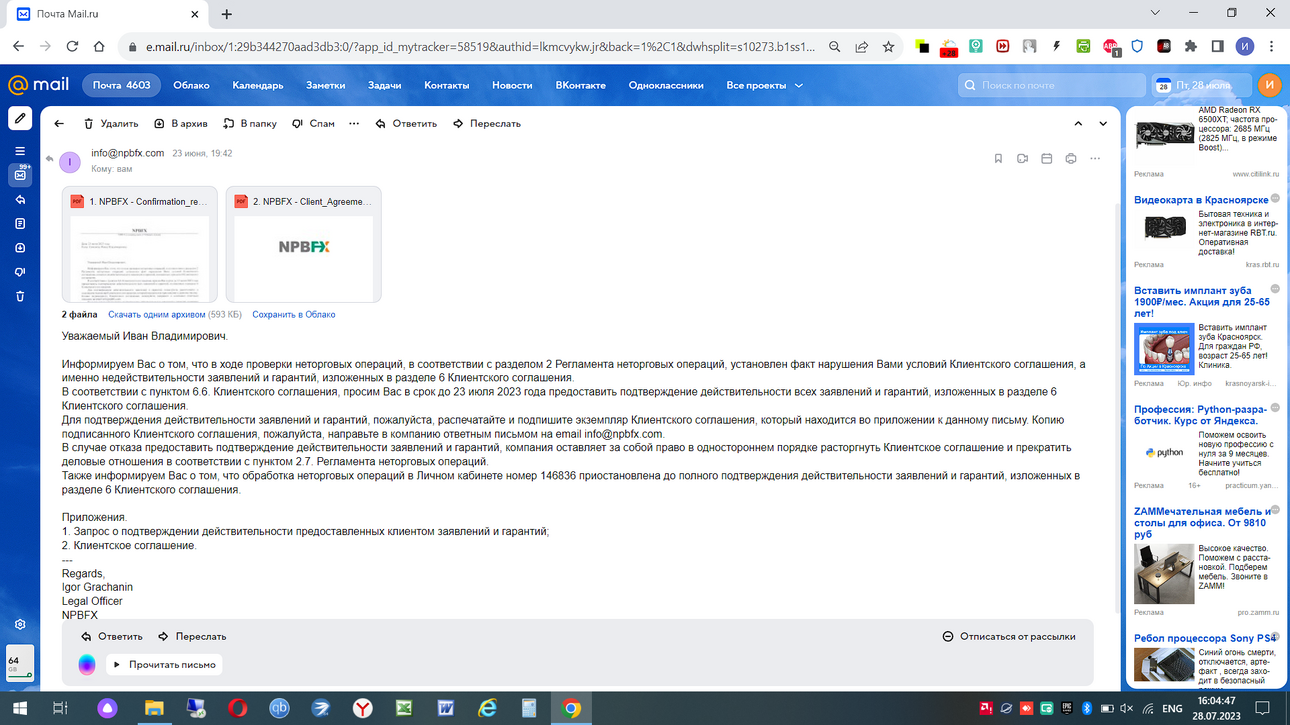Click Переслать button below the message
Viewport: 1290px width, 725px height.
pyautogui.click(x=192, y=636)
